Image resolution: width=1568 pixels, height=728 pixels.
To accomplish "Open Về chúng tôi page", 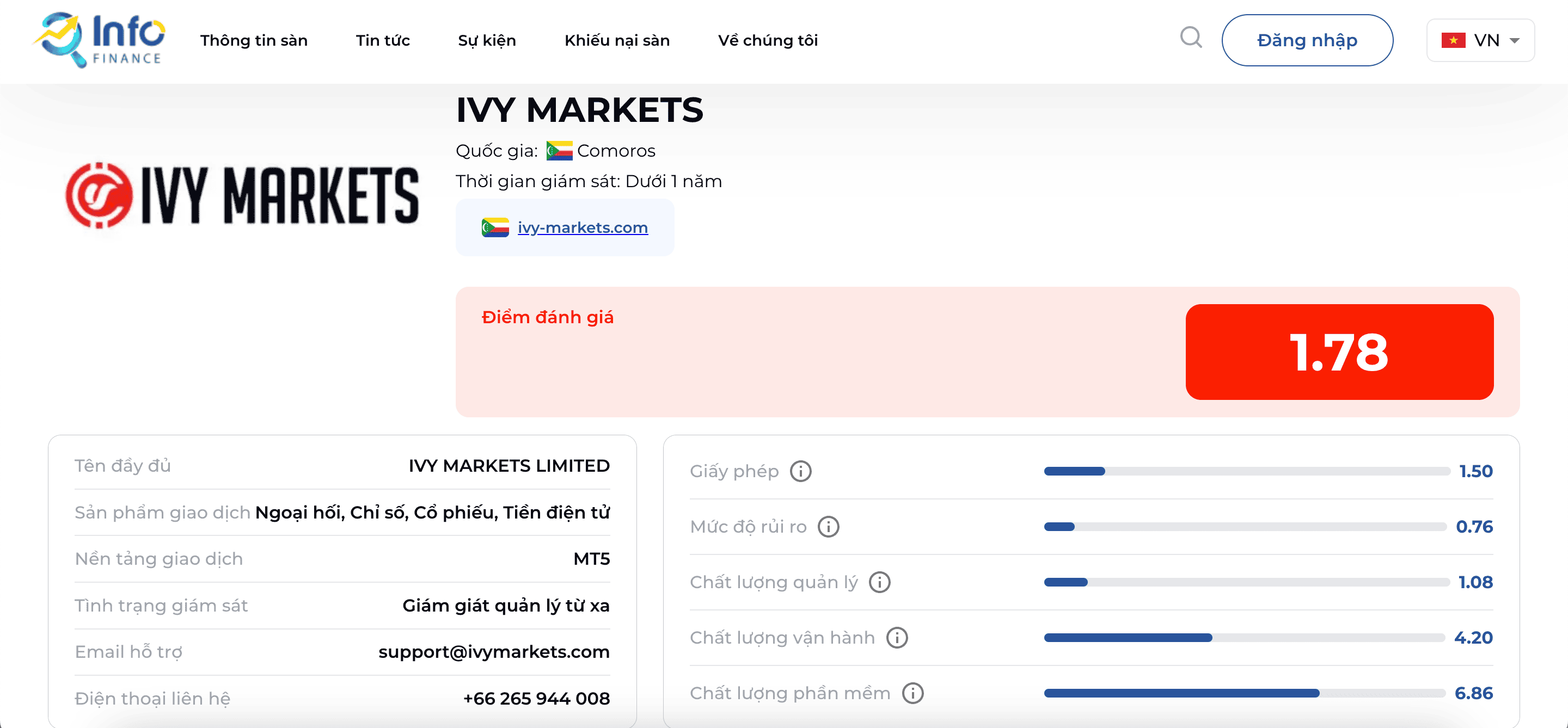I will 768,40.
